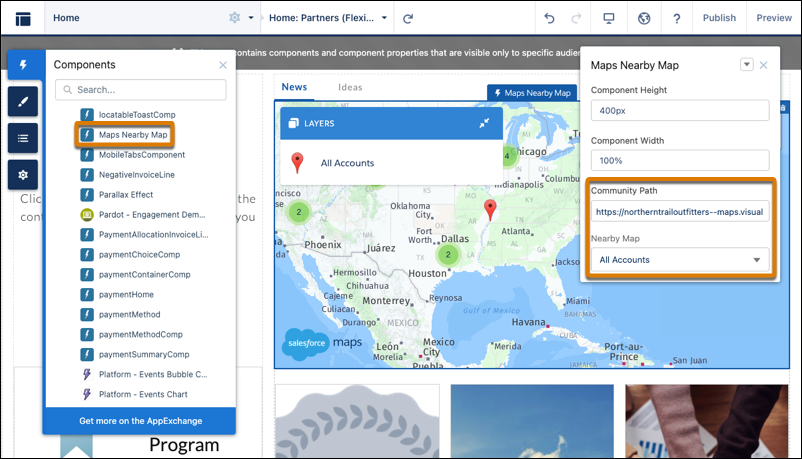Edit the Community Path URL field
This screenshot has width=802, height=459.
680,211
